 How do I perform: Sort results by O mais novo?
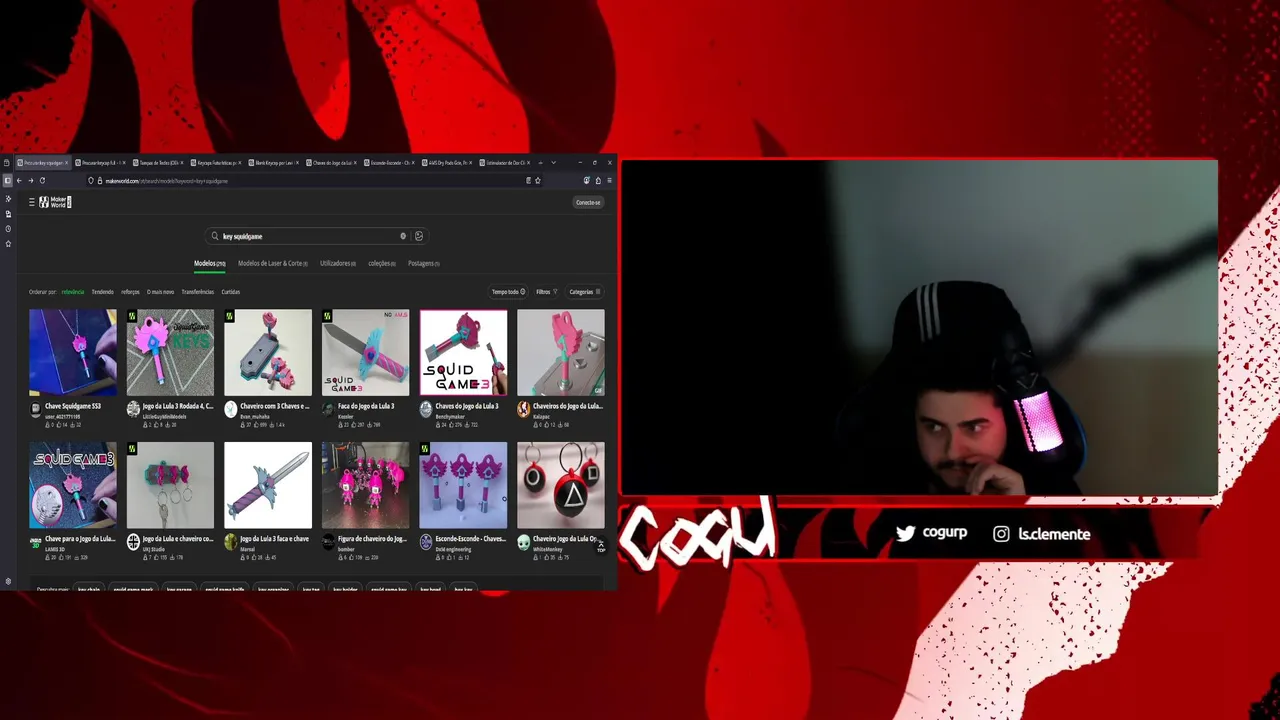[160, 292]
